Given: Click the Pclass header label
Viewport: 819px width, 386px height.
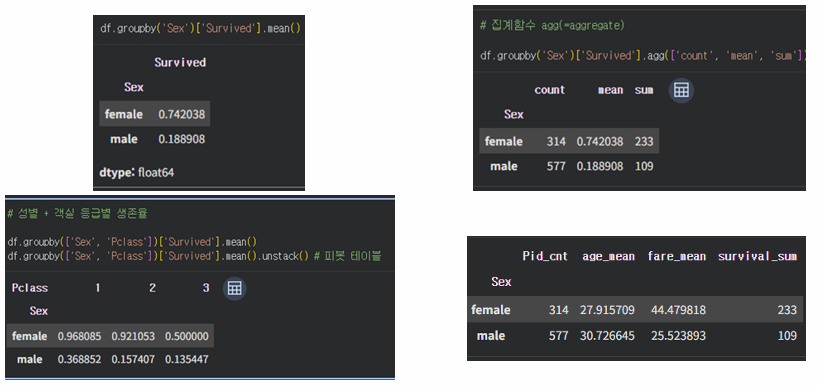Looking at the screenshot, I should pyautogui.click(x=30, y=288).
